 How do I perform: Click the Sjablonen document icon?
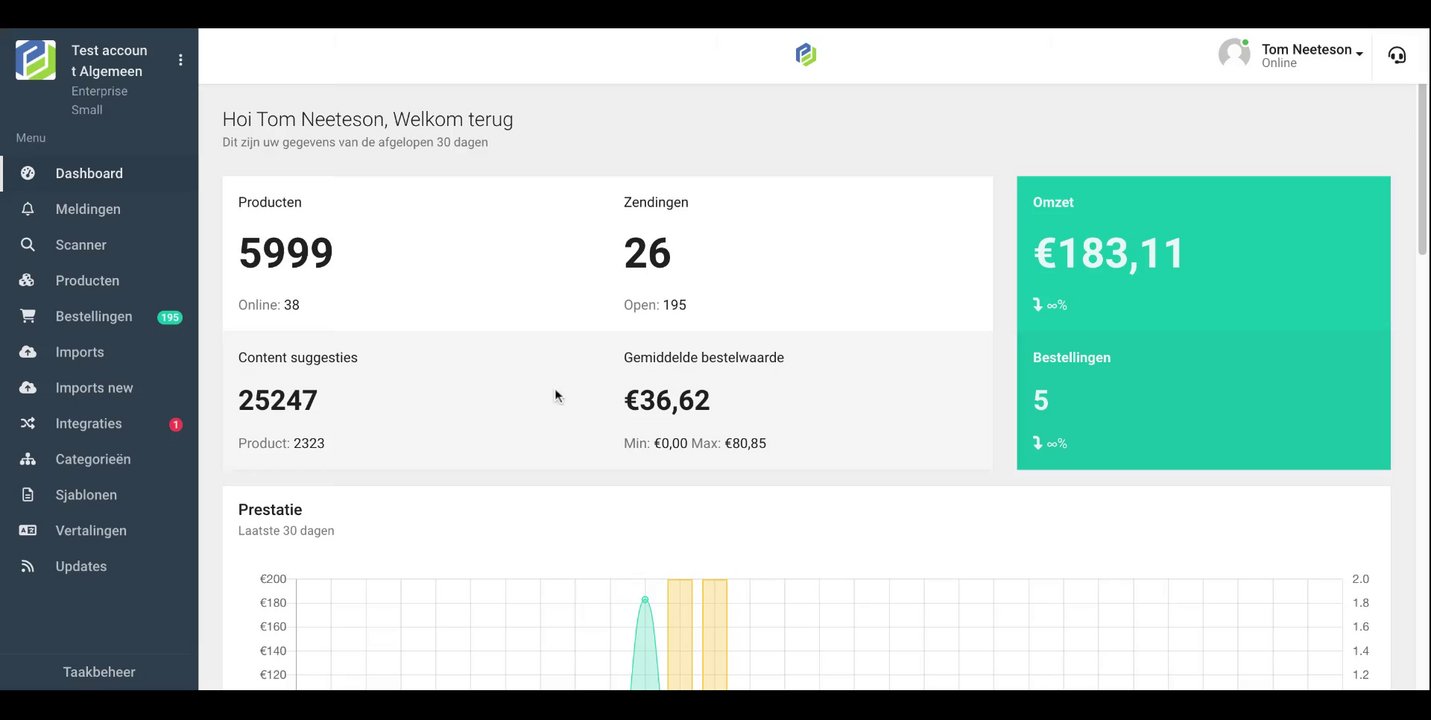coord(28,495)
